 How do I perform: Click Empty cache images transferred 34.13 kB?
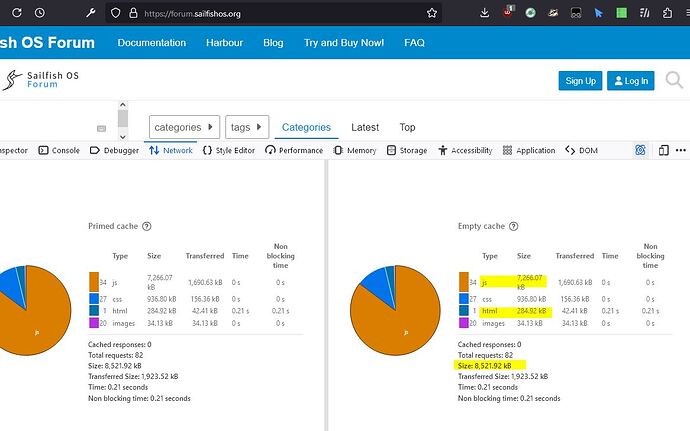[x=574, y=323]
